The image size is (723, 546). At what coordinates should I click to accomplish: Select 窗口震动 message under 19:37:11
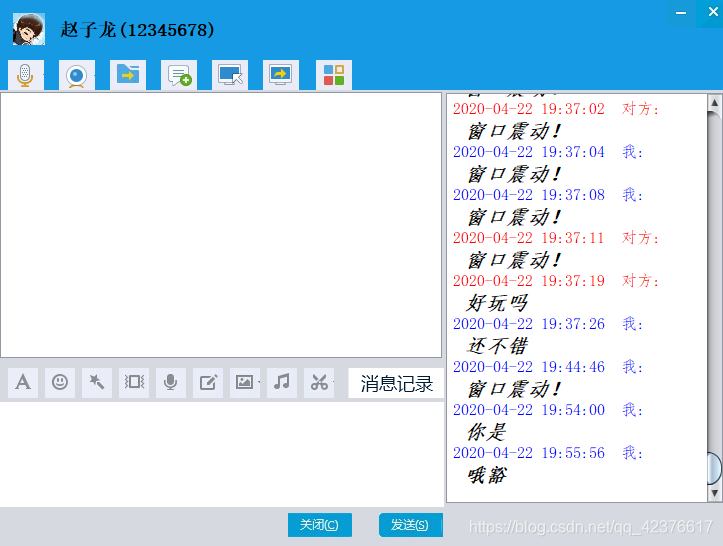click(514, 260)
